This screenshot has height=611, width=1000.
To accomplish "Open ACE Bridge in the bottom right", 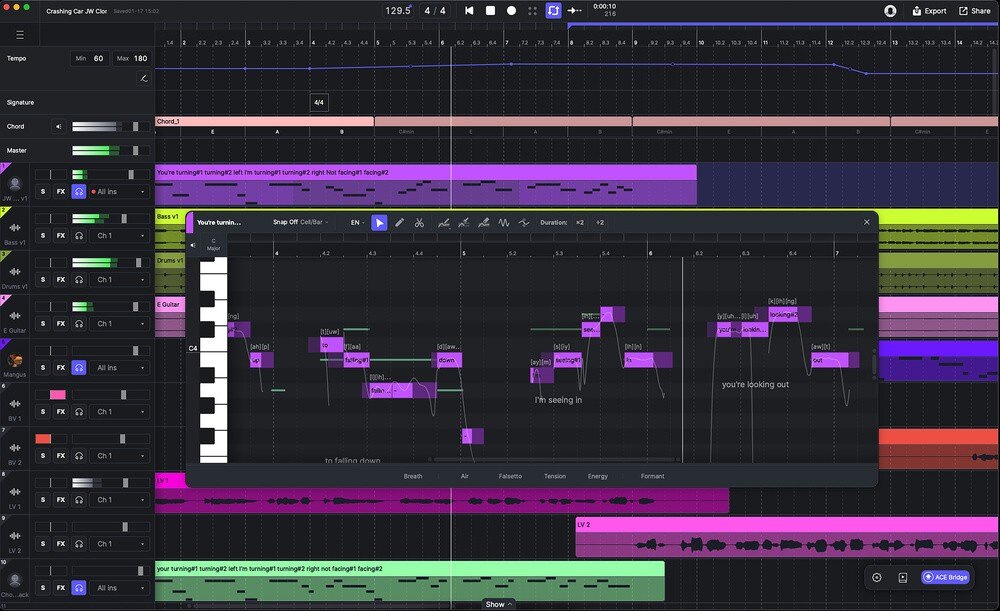I will point(945,577).
